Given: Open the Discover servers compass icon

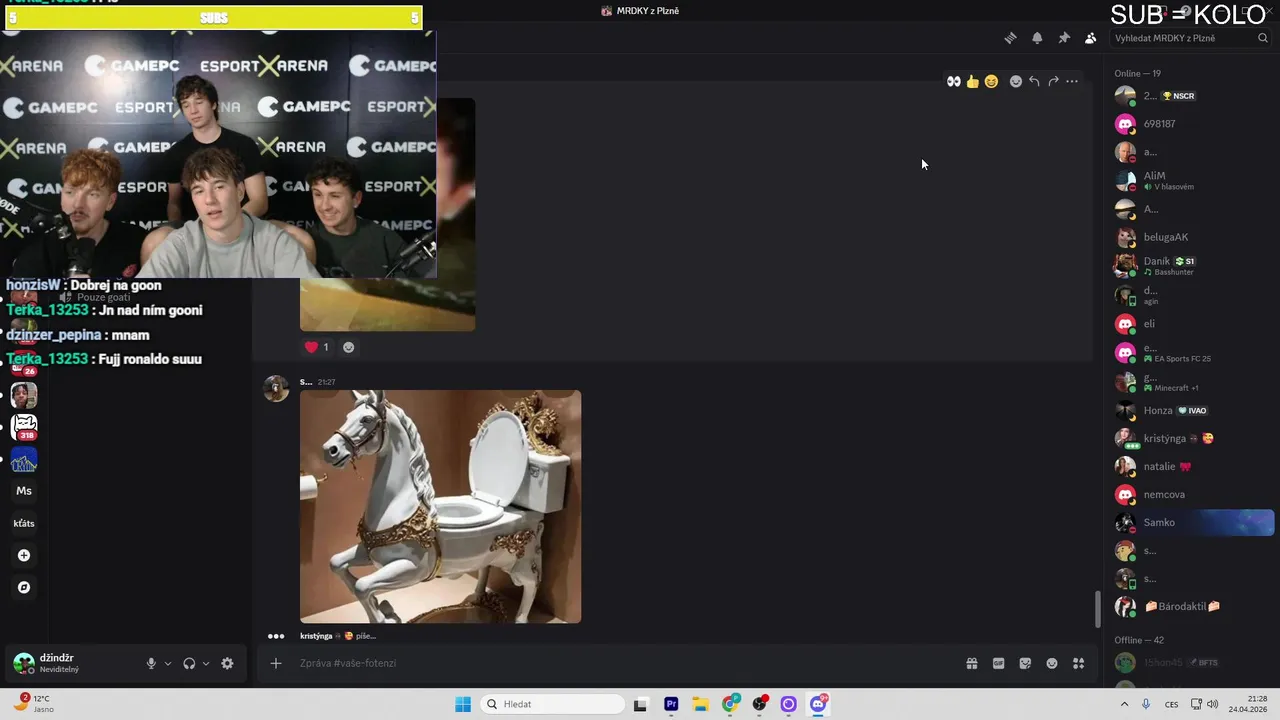Looking at the screenshot, I should click(x=24, y=587).
